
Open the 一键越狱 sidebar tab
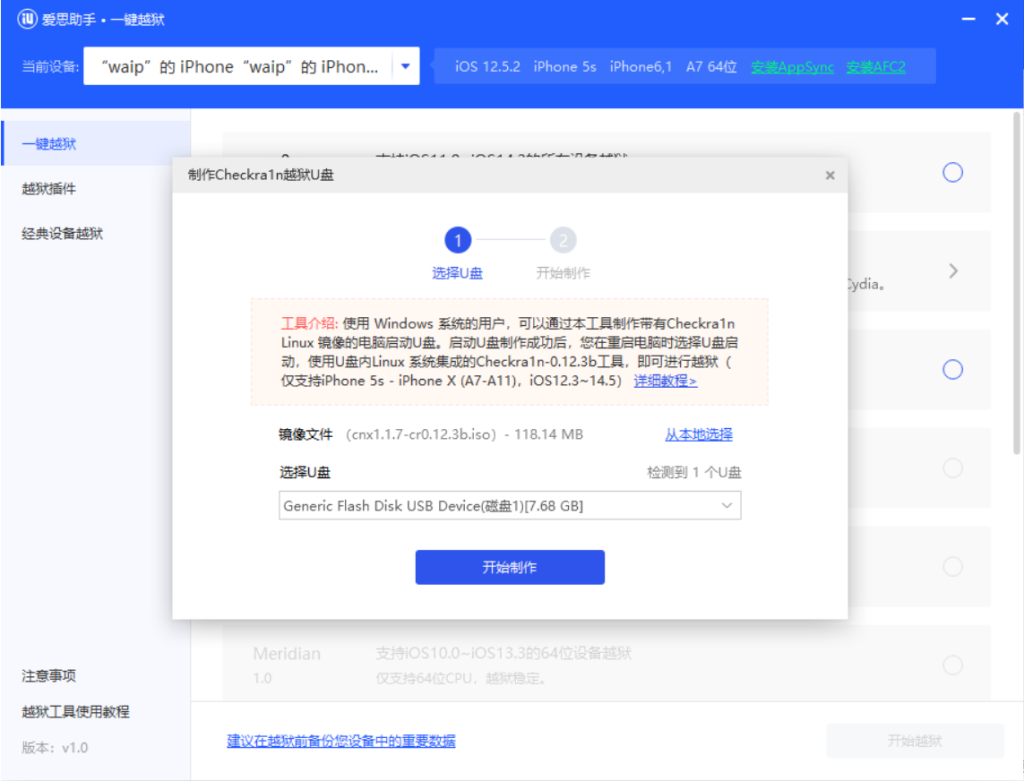(x=50, y=144)
